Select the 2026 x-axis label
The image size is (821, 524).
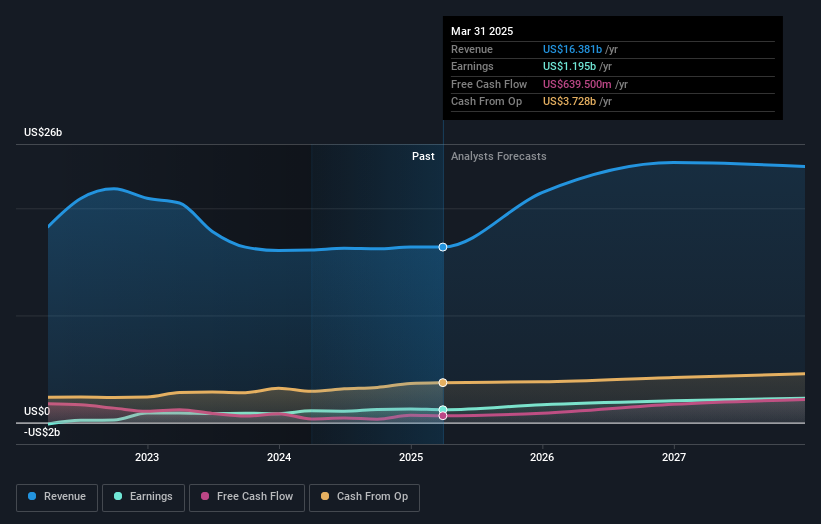pyautogui.click(x=542, y=457)
